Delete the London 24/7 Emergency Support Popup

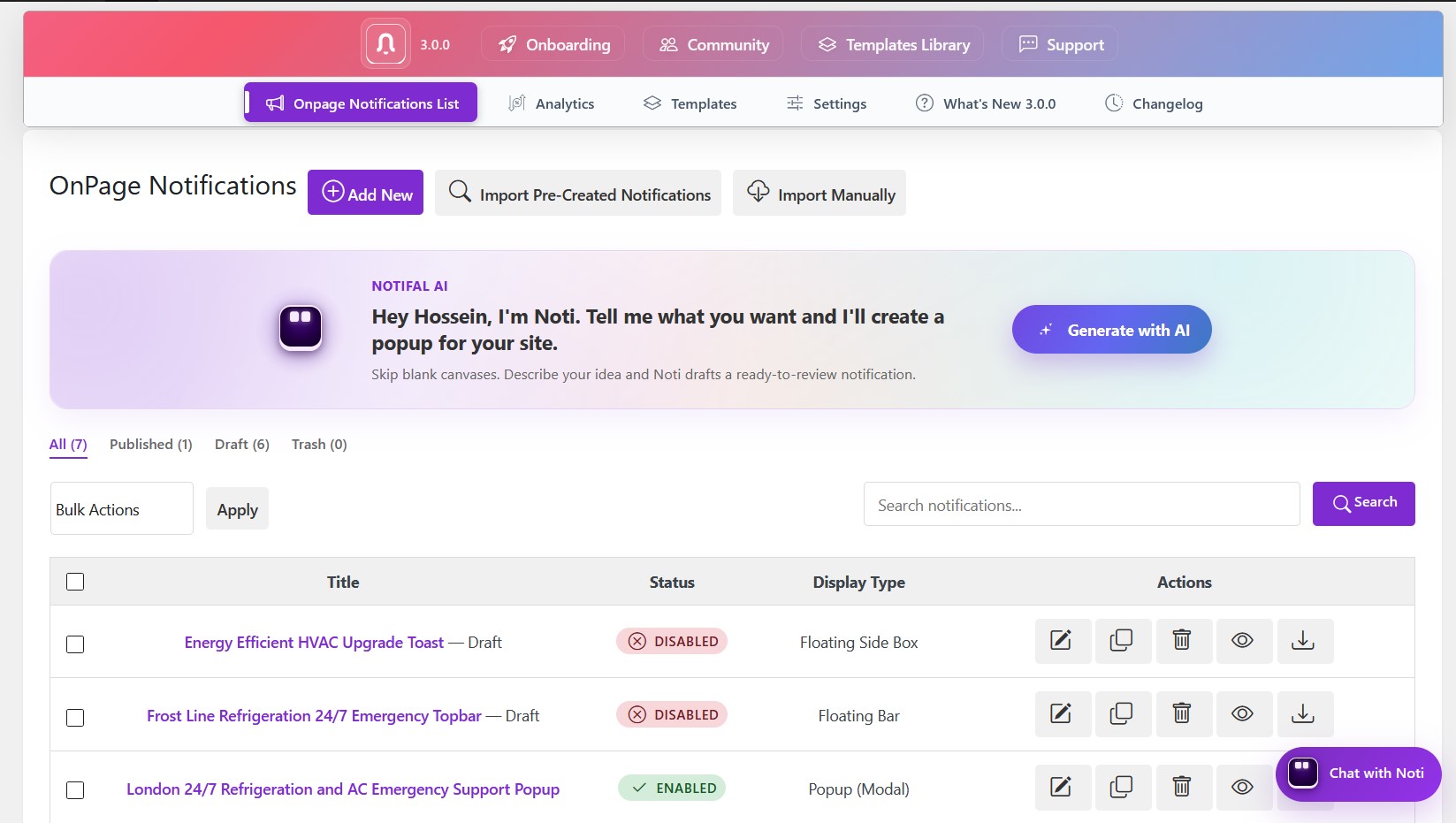coord(1183,788)
